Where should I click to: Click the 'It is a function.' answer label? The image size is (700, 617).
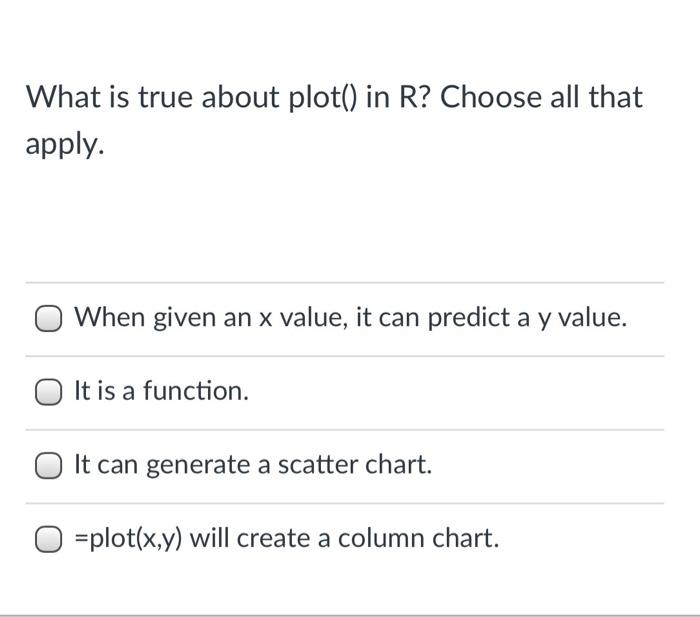(161, 392)
